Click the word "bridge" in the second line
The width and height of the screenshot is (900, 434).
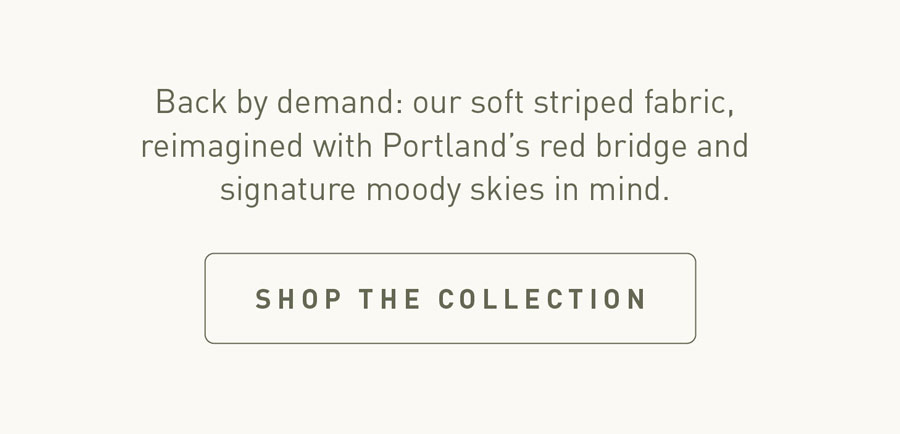pyautogui.click(x=636, y=147)
